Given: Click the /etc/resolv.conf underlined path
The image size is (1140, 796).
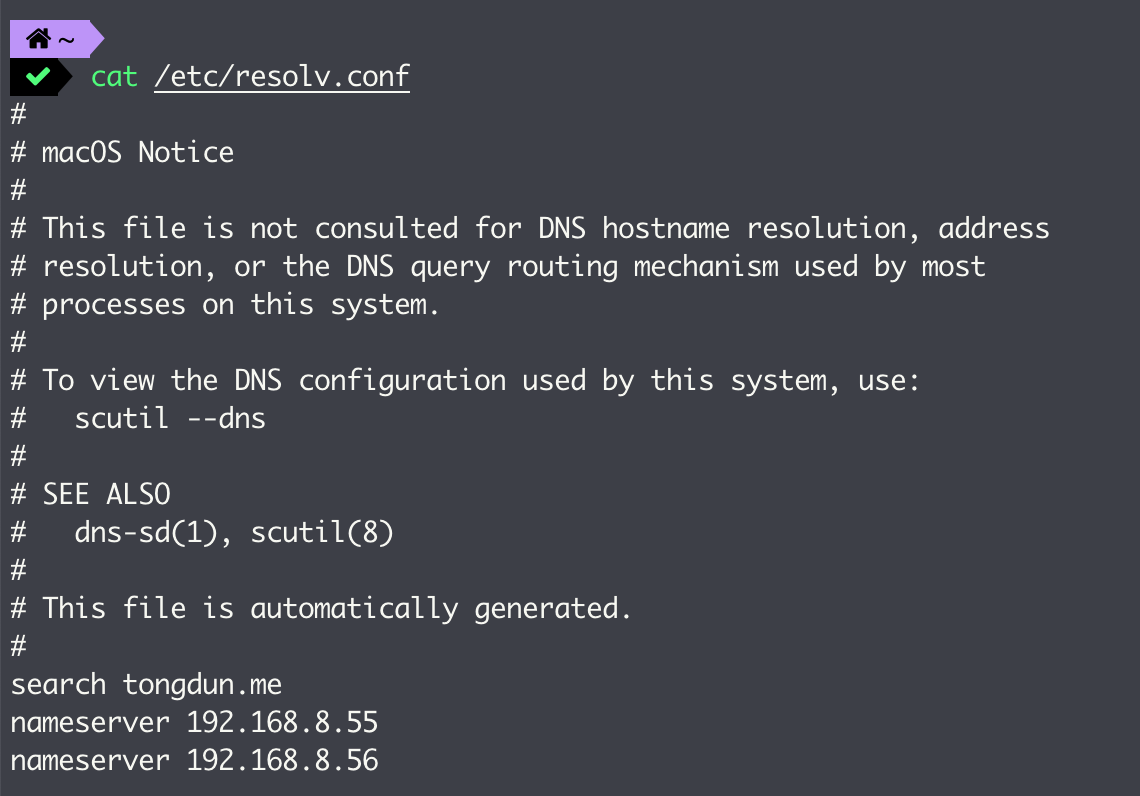Looking at the screenshot, I should pyautogui.click(x=282, y=76).
